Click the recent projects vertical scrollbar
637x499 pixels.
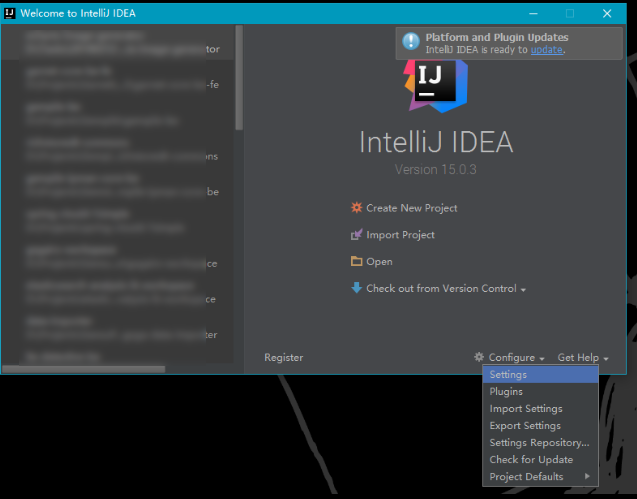point(239,78)
